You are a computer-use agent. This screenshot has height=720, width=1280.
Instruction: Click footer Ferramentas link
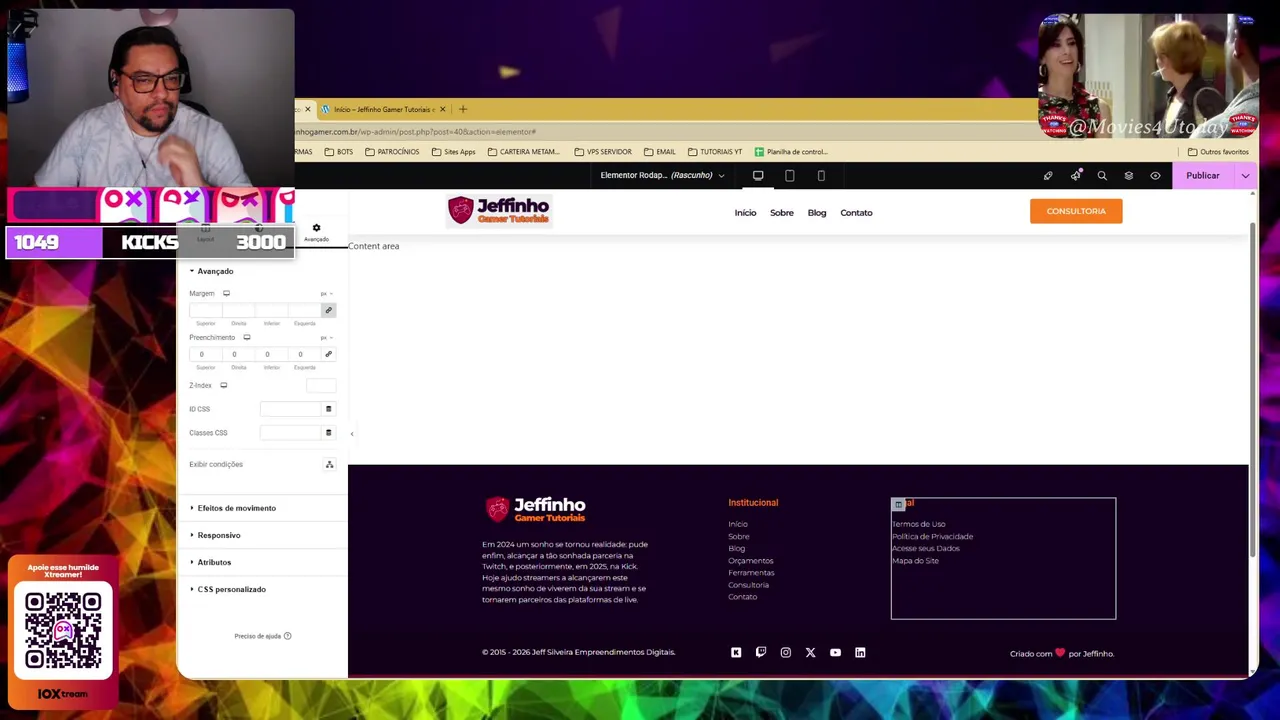[751, 573]
